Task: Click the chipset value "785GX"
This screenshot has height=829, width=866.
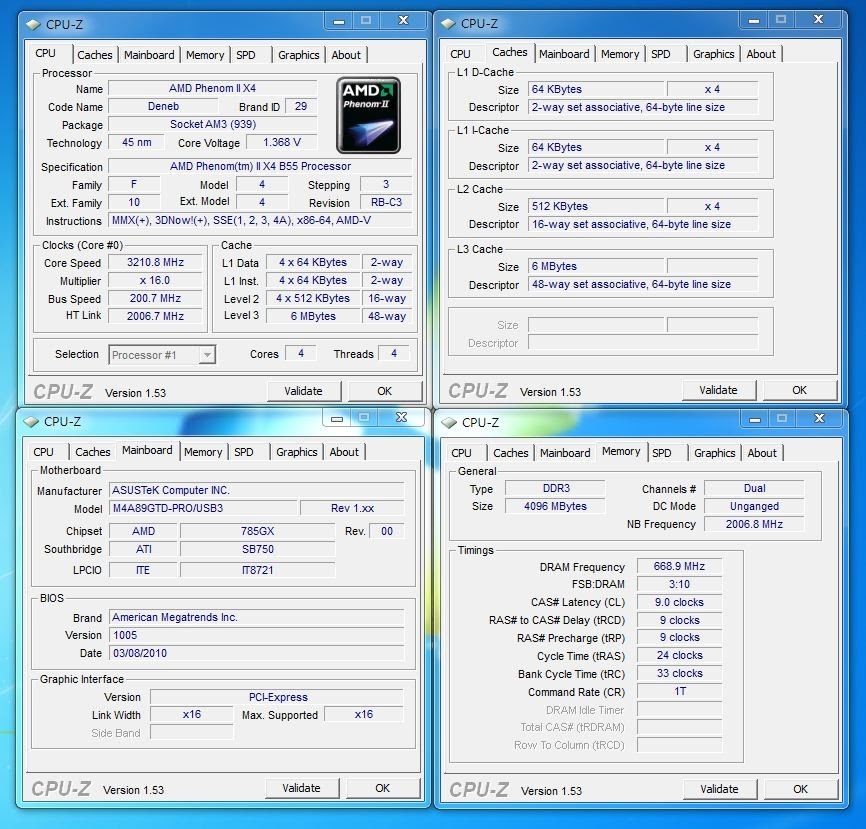Action: coord(257,531)
